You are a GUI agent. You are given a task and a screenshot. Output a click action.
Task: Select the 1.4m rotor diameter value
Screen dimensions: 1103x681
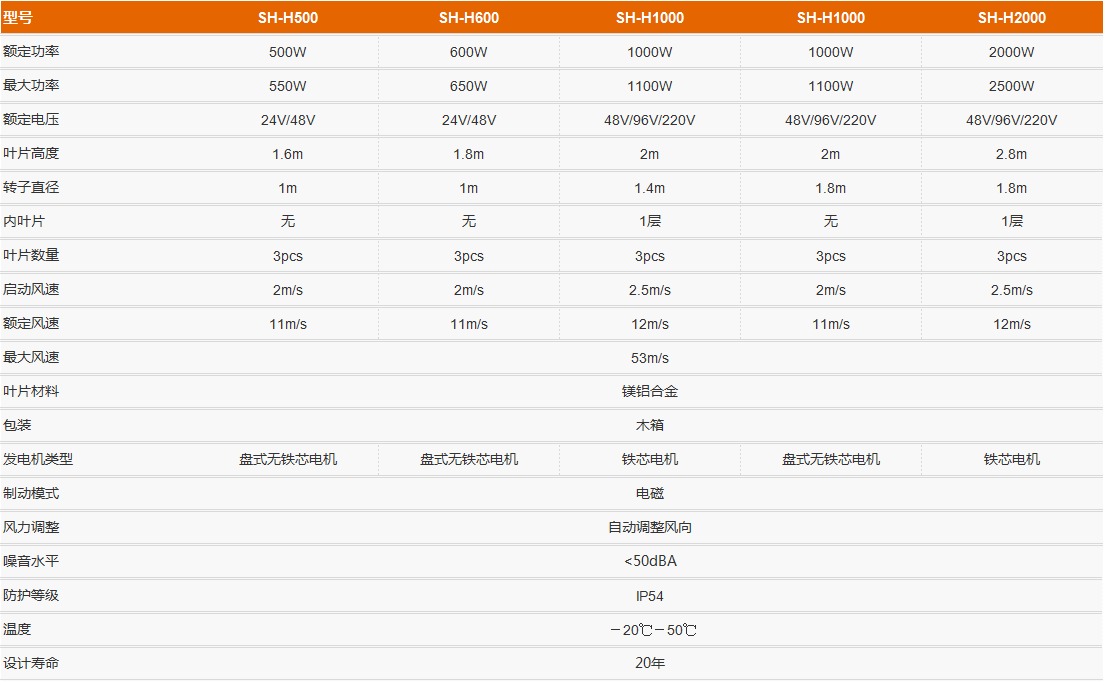click(649, 188)
